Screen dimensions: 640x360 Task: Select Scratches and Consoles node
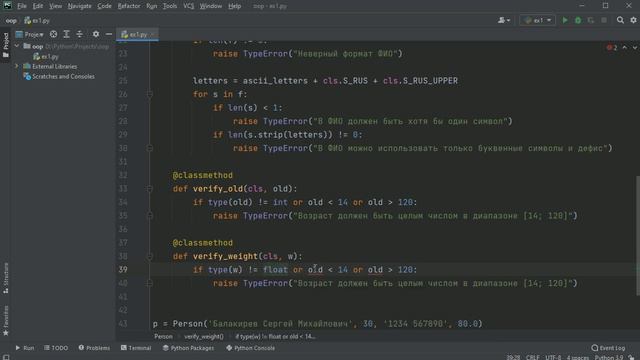[x=59, y=76]
